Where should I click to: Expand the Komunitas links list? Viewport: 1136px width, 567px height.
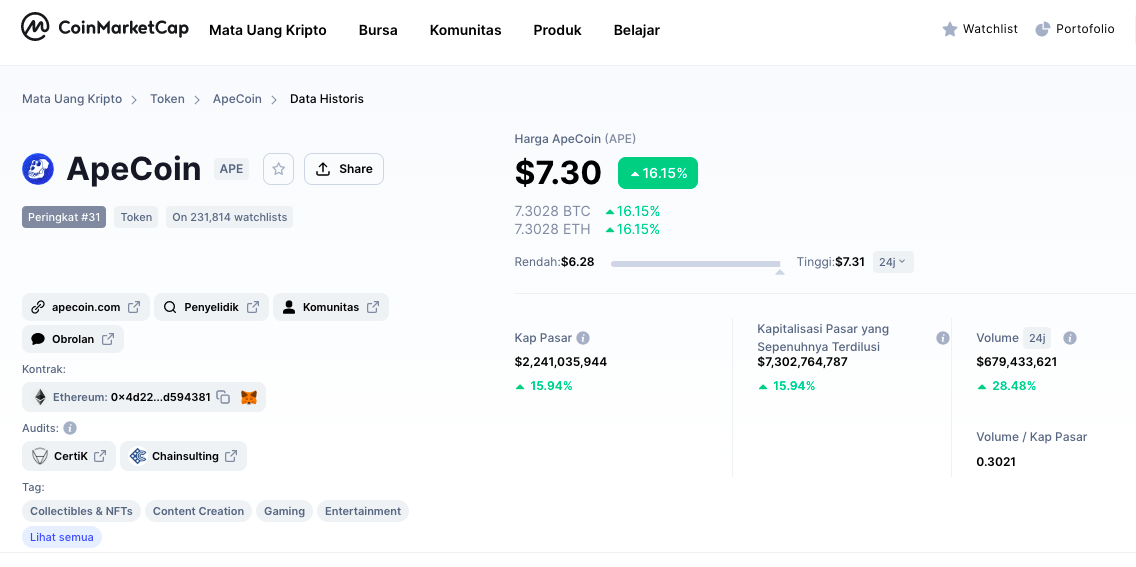click(330, 307)
